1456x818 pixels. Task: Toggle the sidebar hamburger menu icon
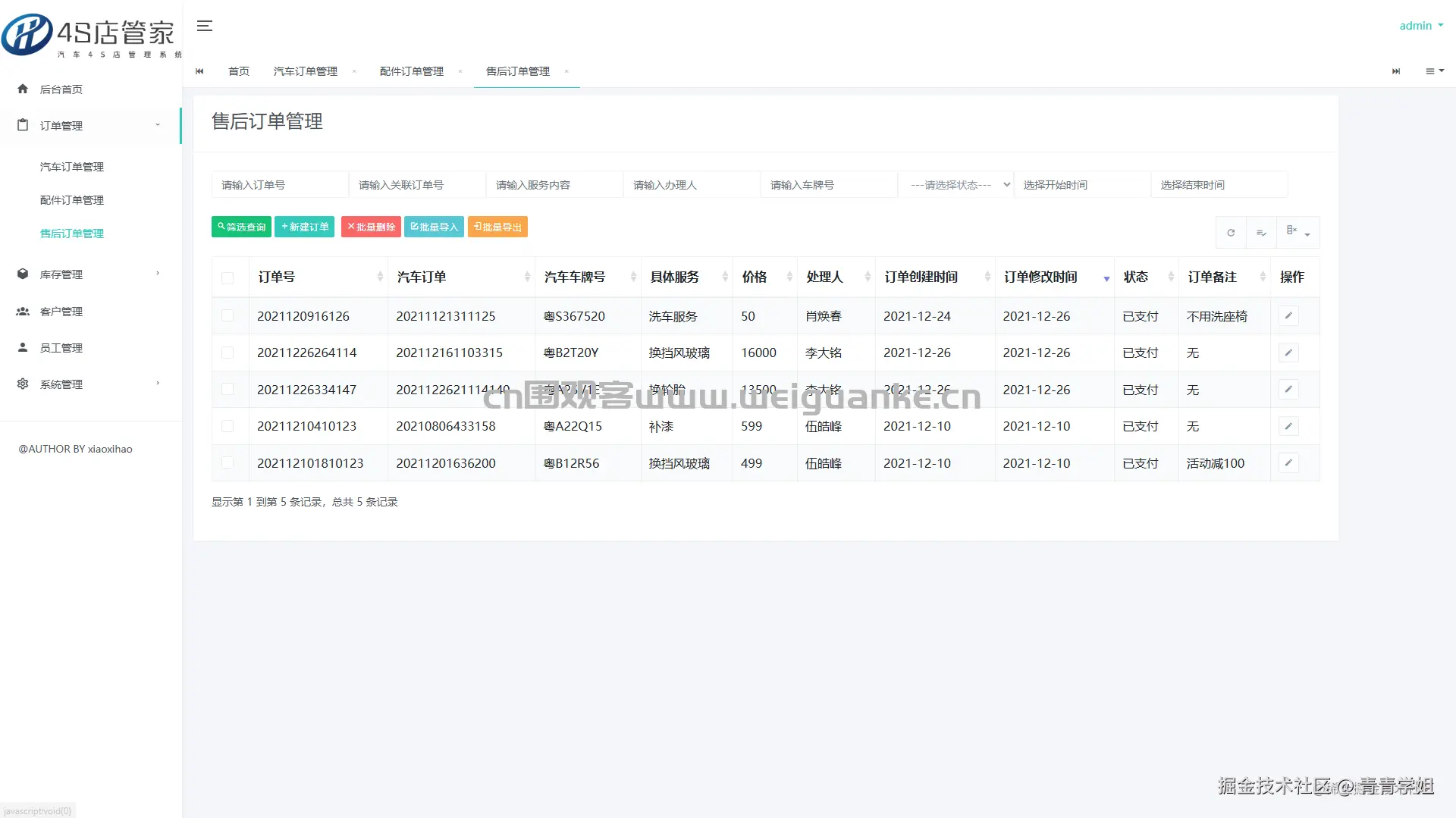pyautogui.click(x=204, y=26)
